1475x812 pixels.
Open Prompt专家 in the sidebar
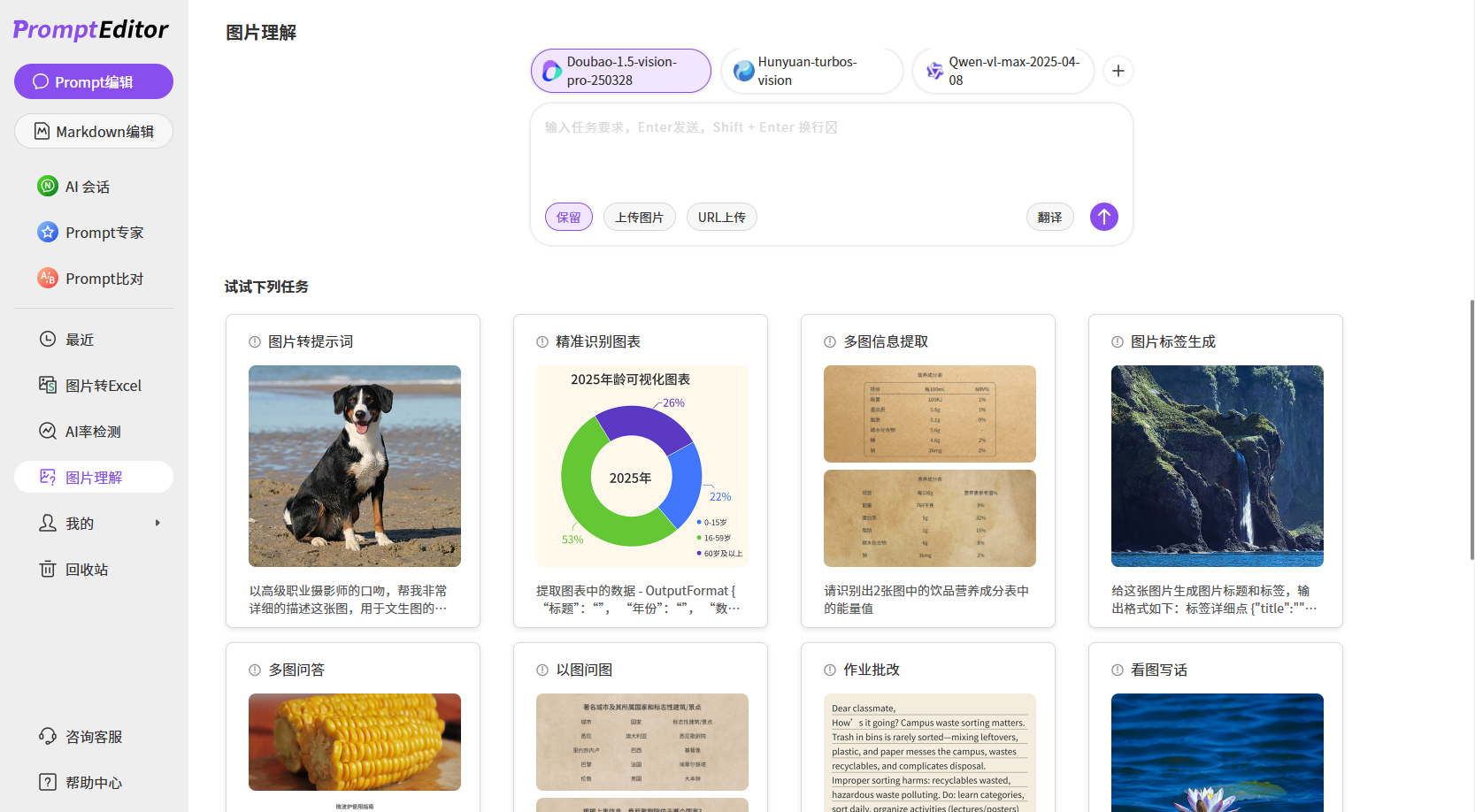(x=104, y=233)
